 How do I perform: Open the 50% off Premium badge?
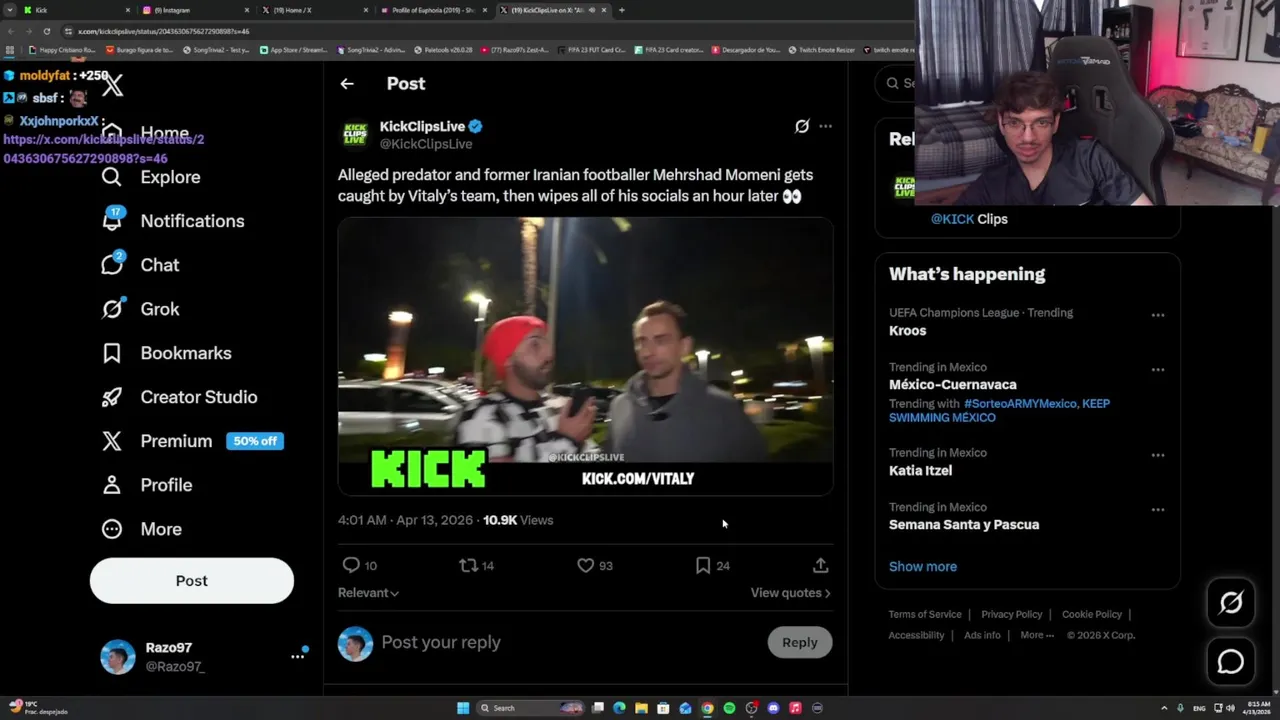click(x=255, y=441)
